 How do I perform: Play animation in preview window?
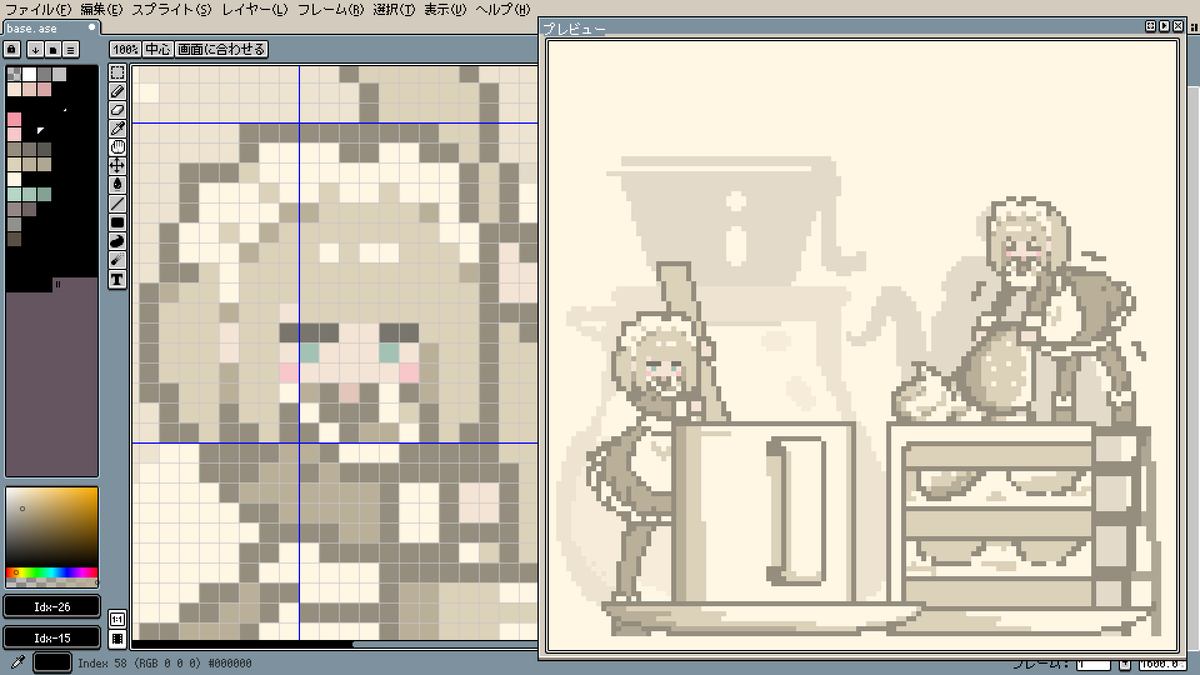pos(1164,27)
